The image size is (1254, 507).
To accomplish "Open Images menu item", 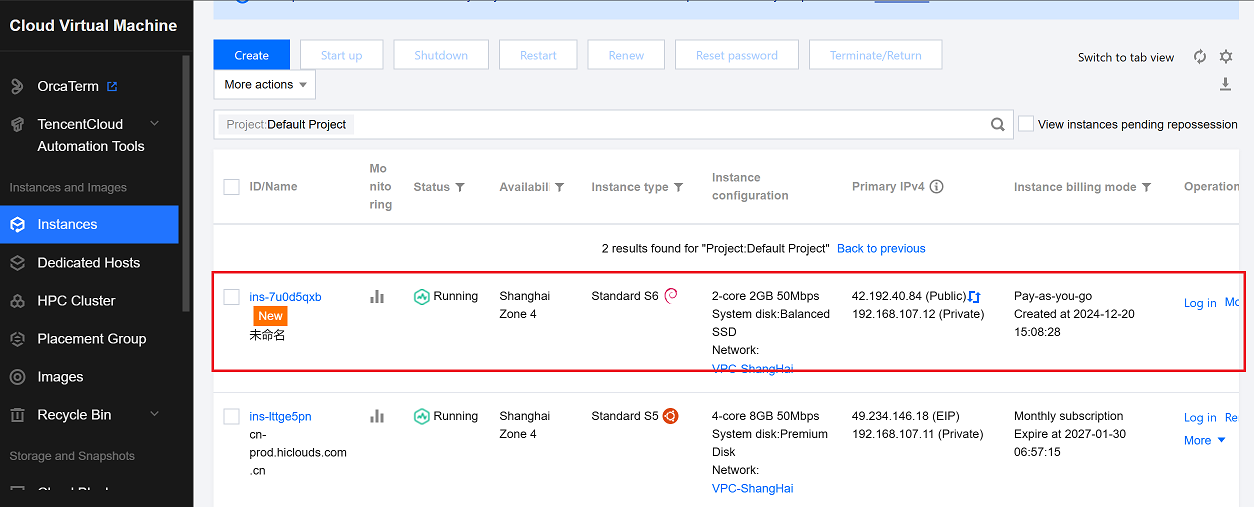I will [x=89, y=377].
